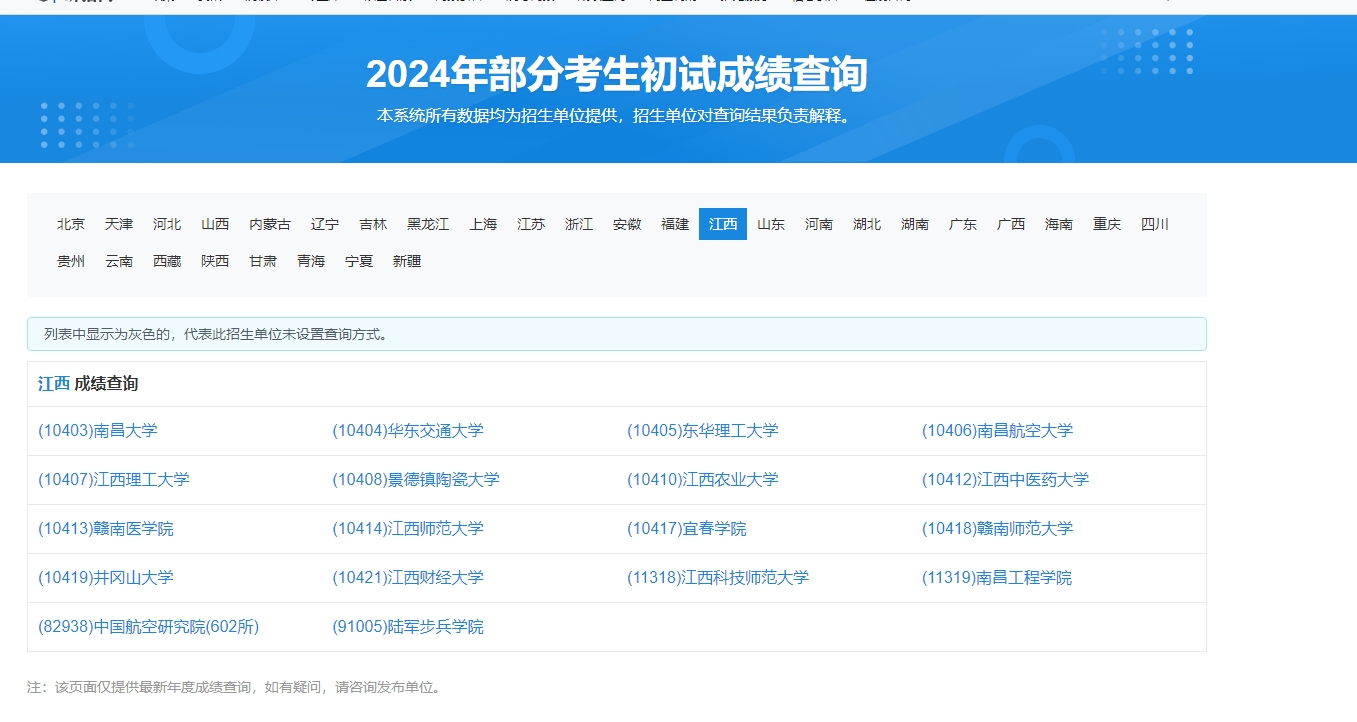This screenshot has width=1357, height=722.
Task: Open (10404)华东交通大学 link
Action: (408, 431)
